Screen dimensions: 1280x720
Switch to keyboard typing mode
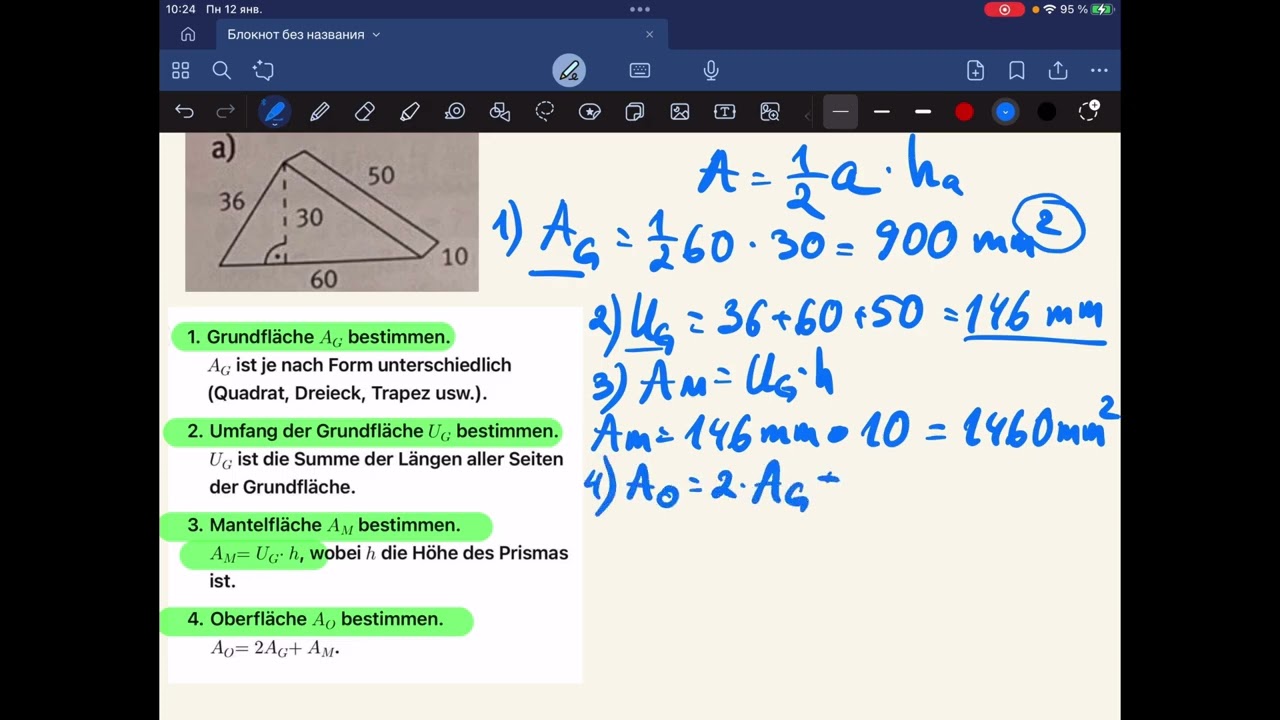(640, 70)
